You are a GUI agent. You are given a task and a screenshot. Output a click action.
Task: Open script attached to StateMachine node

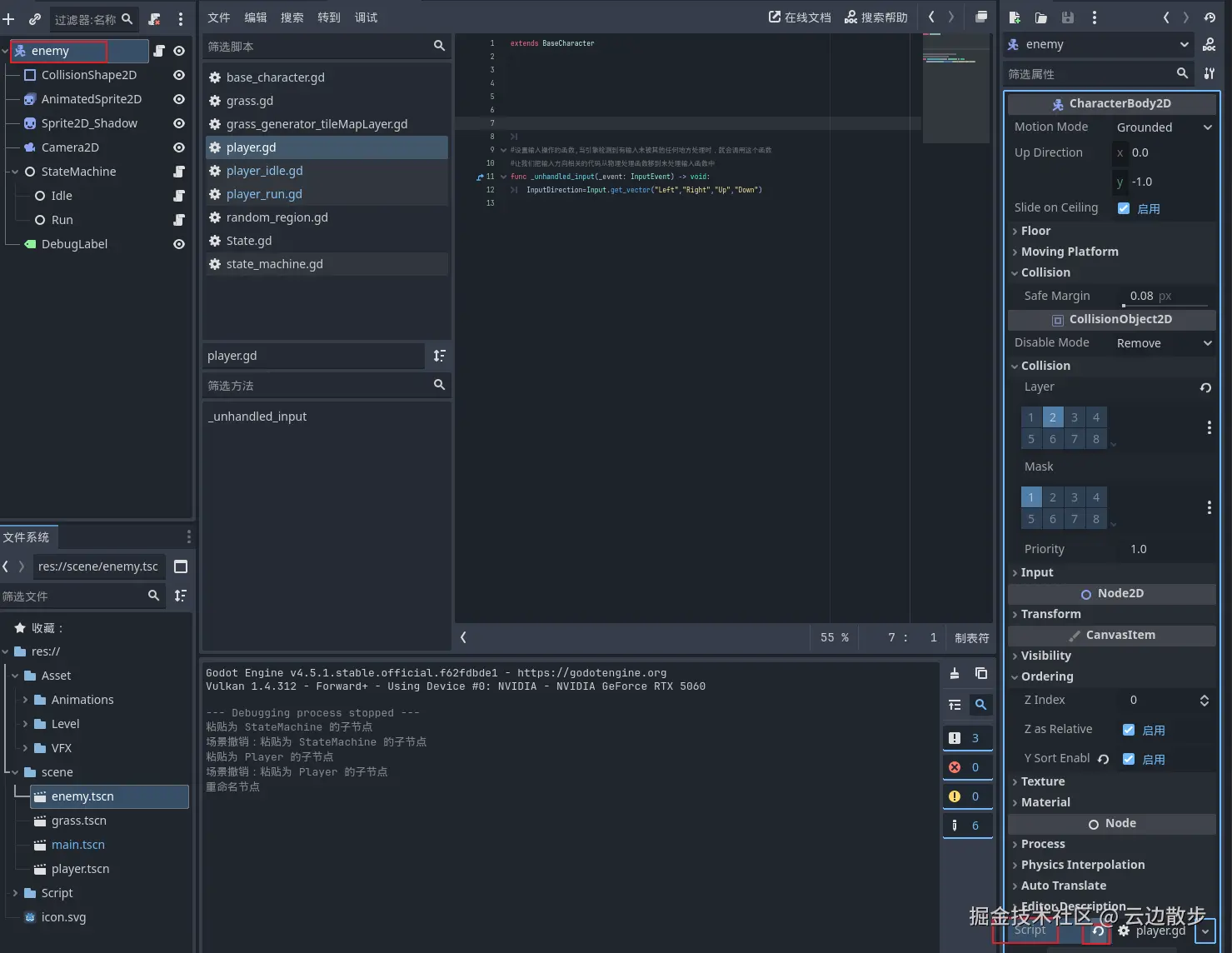pos(178,172)
